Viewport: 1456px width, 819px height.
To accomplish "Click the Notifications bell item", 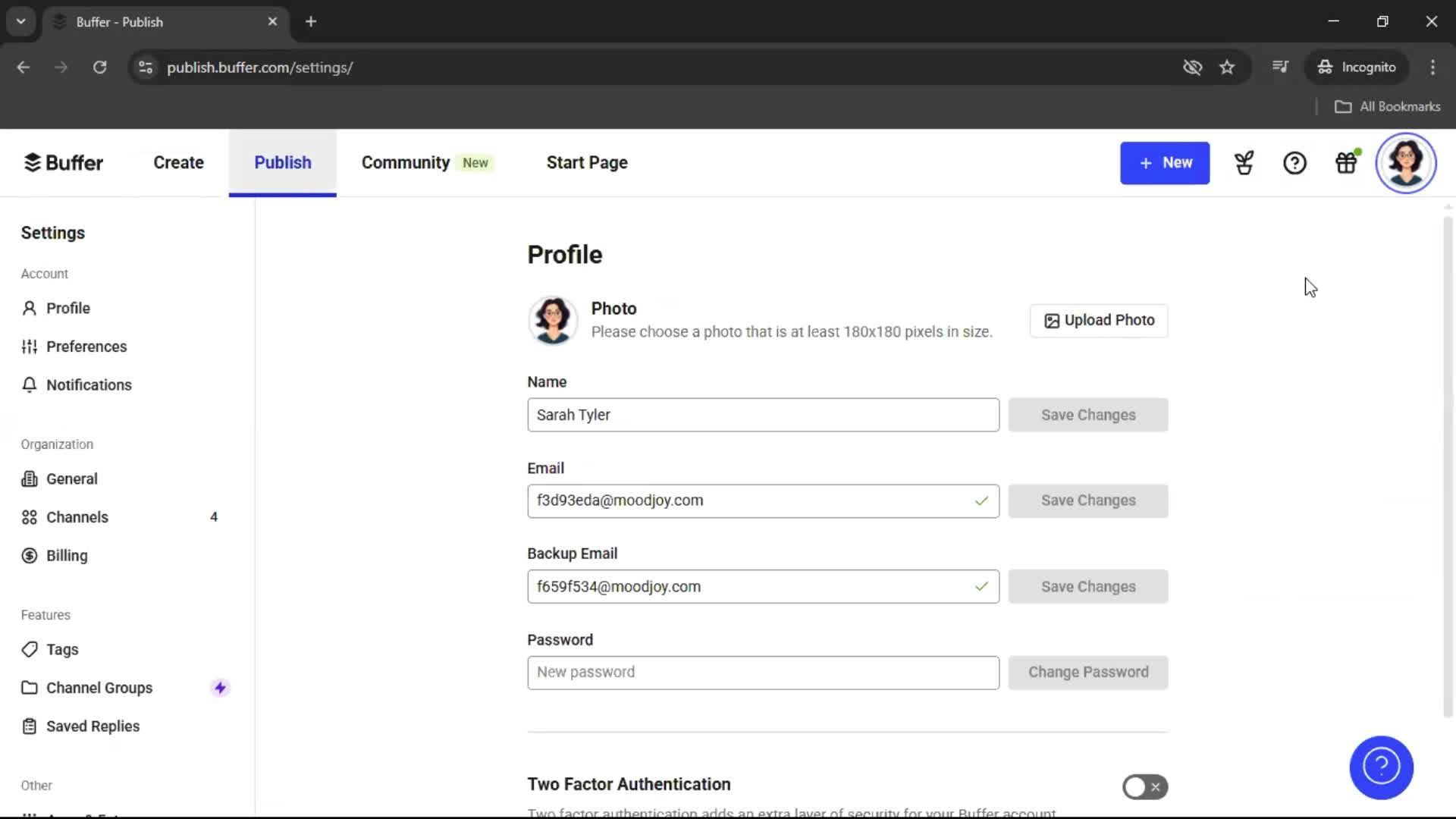I will tap(89, 385).
